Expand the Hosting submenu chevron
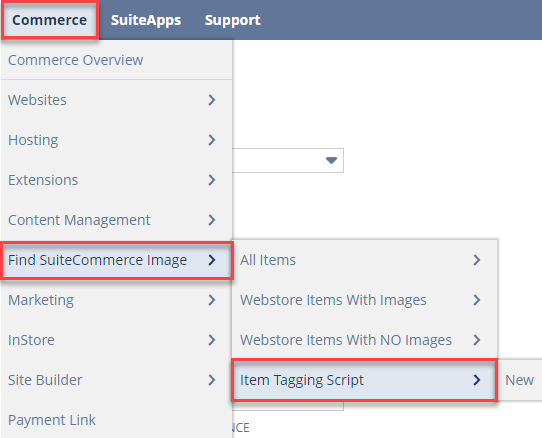Image resolution: width=542 pixels, height=438 pixels. coord(212,140)
